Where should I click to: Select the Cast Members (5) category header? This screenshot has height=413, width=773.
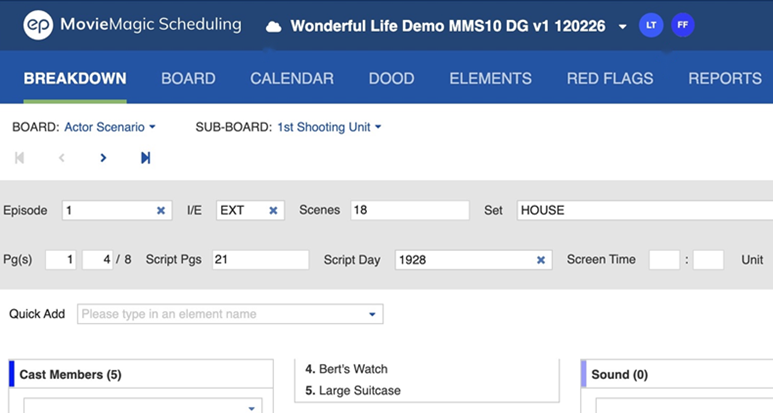coord(141,375)
